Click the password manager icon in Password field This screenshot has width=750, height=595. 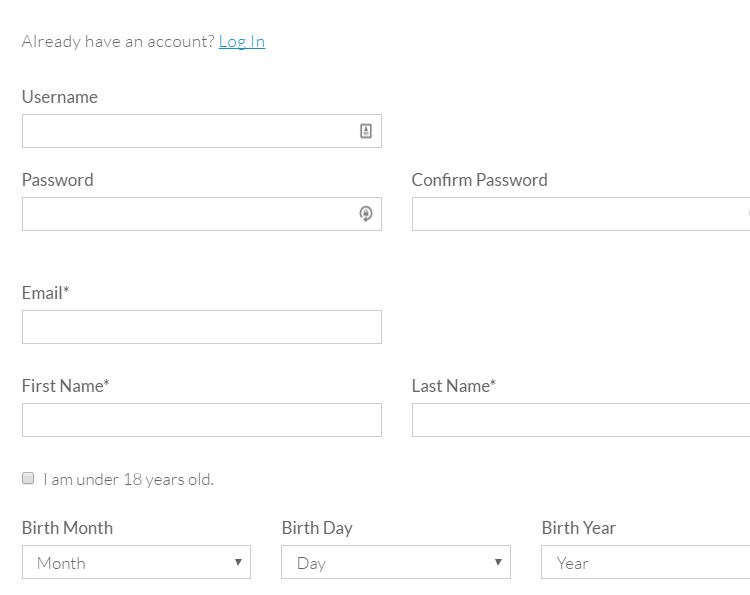(366, 214)
